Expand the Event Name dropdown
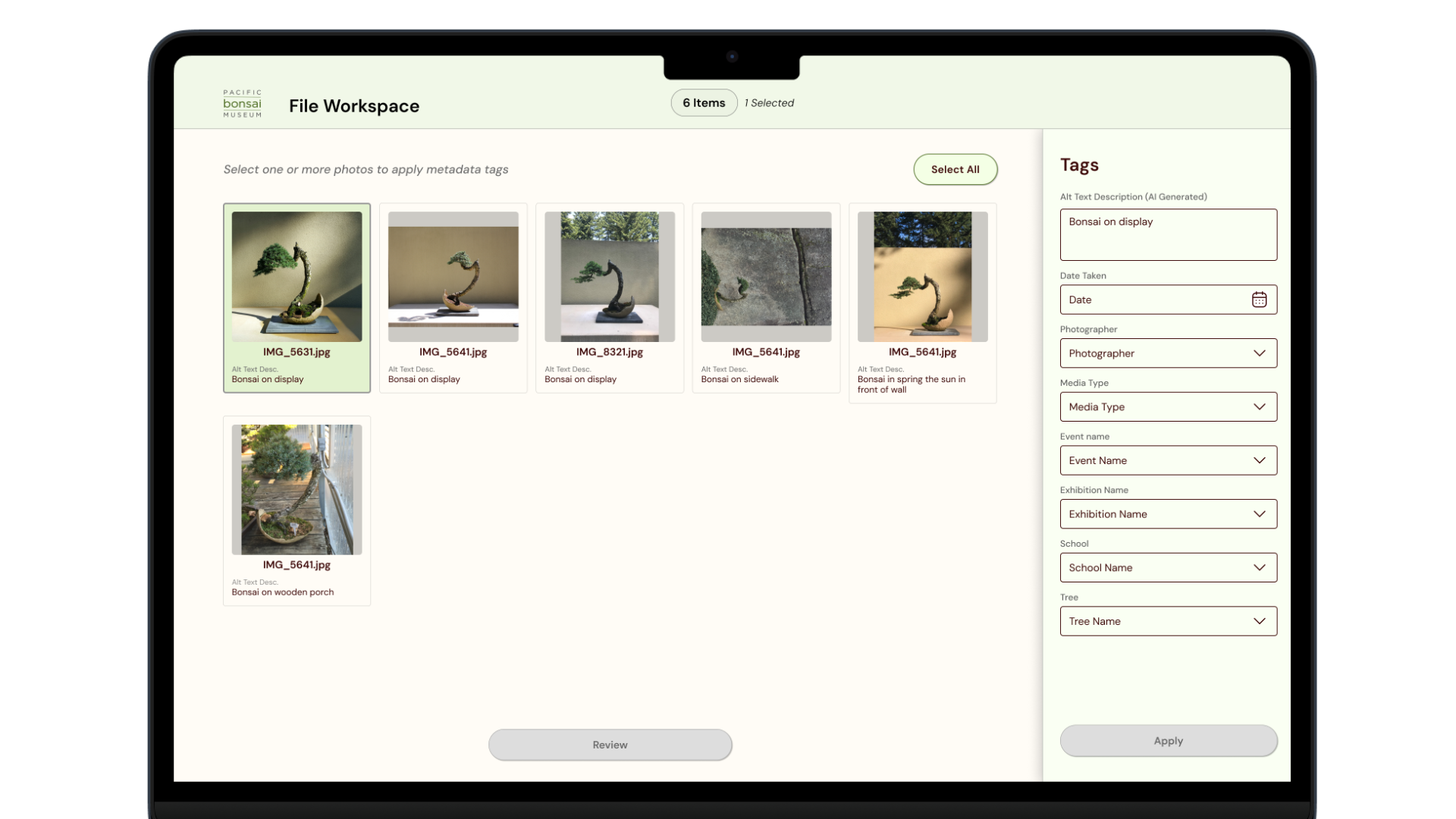This screenshot has height=819, width=1456. point(1168,460)
